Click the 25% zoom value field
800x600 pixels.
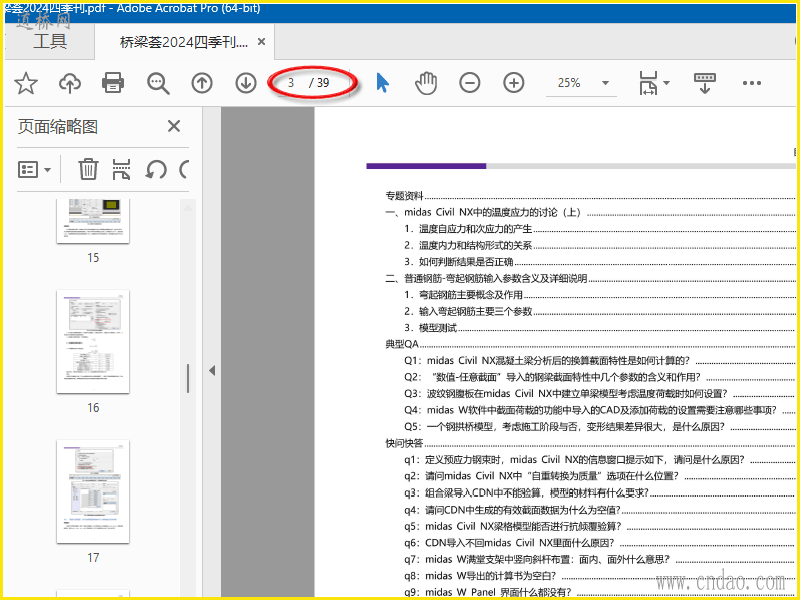(x=569, y=83)
